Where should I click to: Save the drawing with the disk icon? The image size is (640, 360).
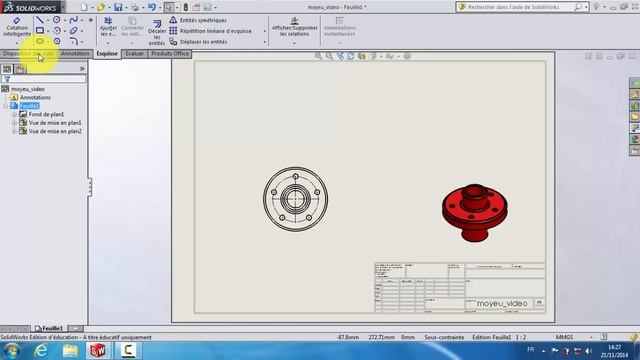(118, 7)
